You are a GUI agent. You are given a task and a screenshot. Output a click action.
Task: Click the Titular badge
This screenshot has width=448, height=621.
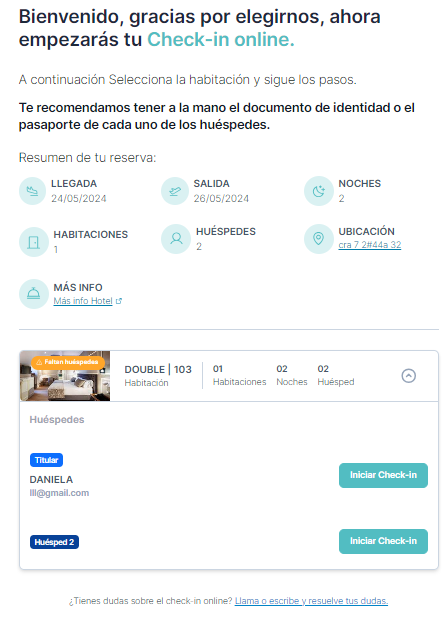coord(46,460)
